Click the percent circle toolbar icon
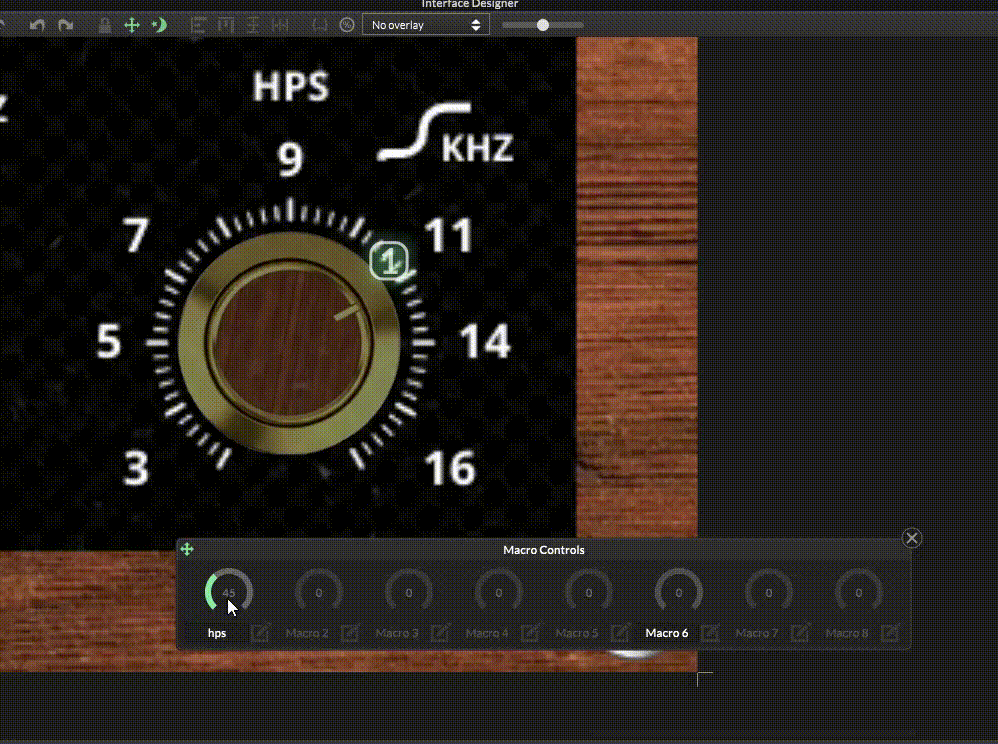Screen dimensions: 998x744 pyautogui.click(x=347, y=25)
